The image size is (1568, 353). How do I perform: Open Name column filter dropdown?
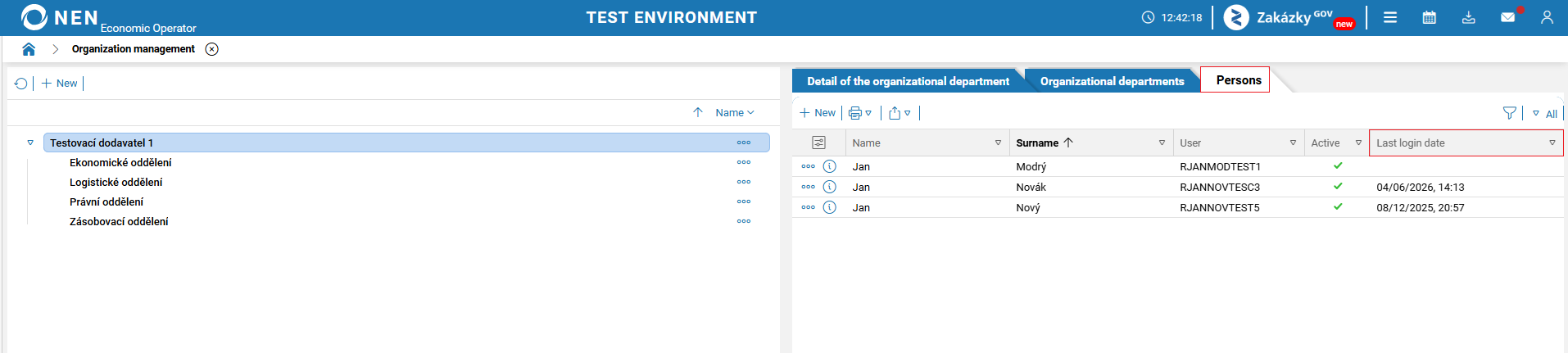[x=998, y=143]
